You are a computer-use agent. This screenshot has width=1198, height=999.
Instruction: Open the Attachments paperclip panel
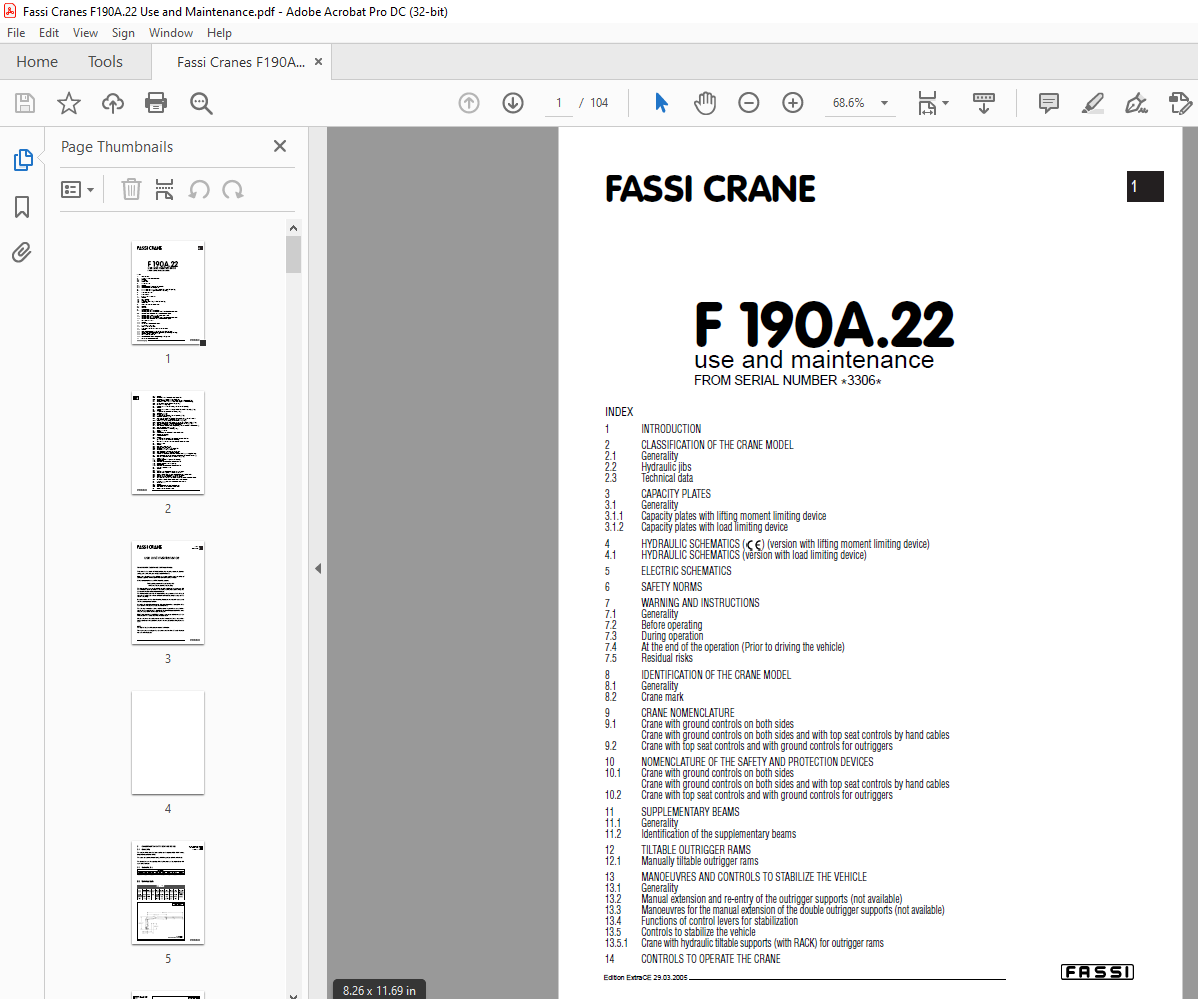21,253
